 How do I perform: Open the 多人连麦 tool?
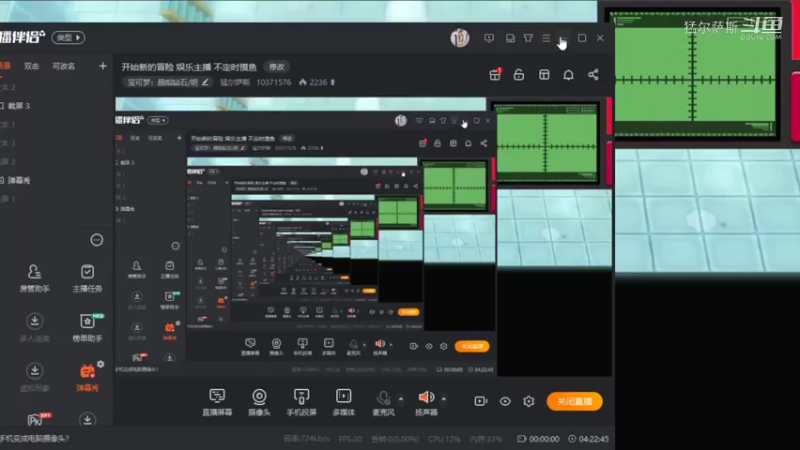click(35, 328)
